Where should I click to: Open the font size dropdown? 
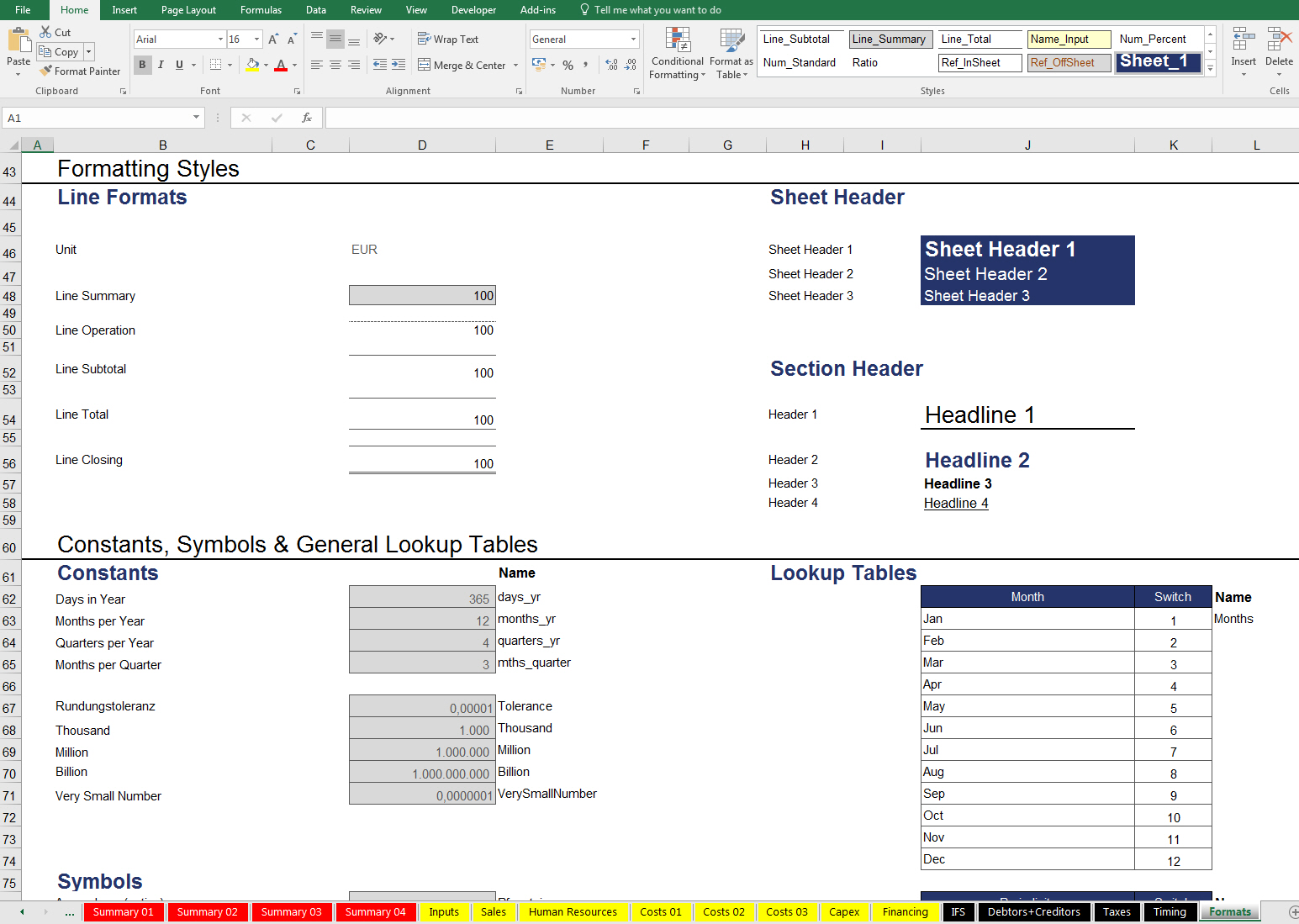[x=255, y=39]
